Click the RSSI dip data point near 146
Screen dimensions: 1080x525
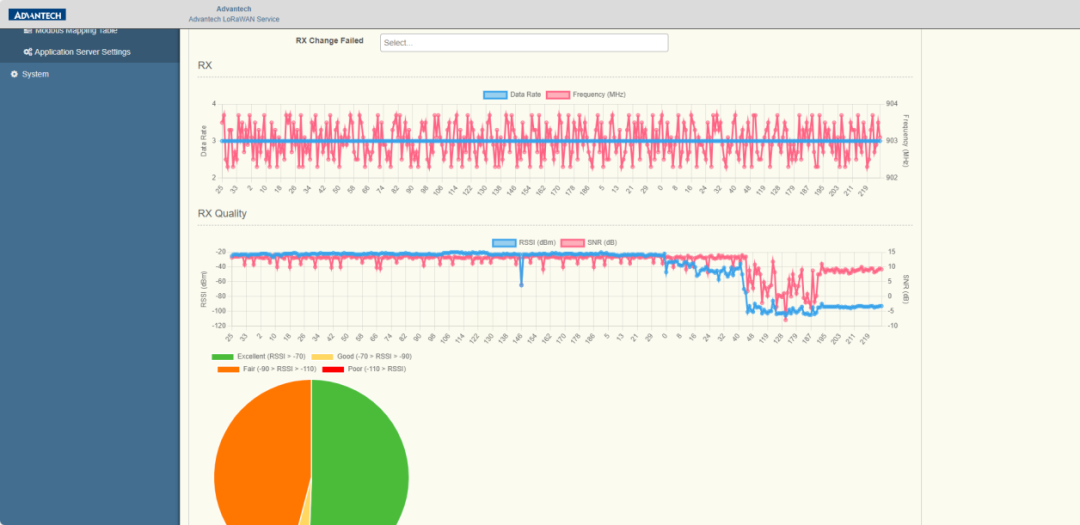pyautogui.click(x=521, y=285)
